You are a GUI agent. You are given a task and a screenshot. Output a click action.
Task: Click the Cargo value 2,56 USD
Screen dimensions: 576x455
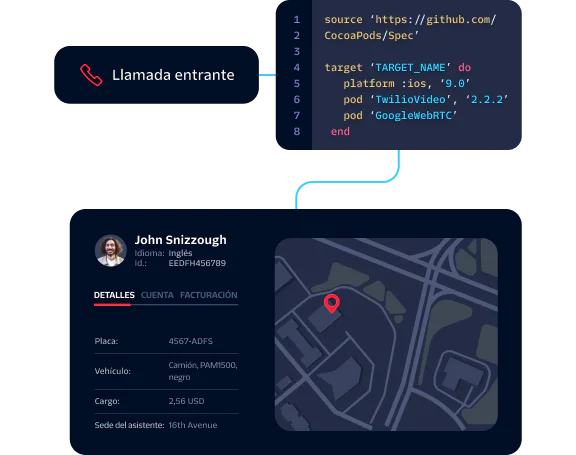click(x=186, y=401)
